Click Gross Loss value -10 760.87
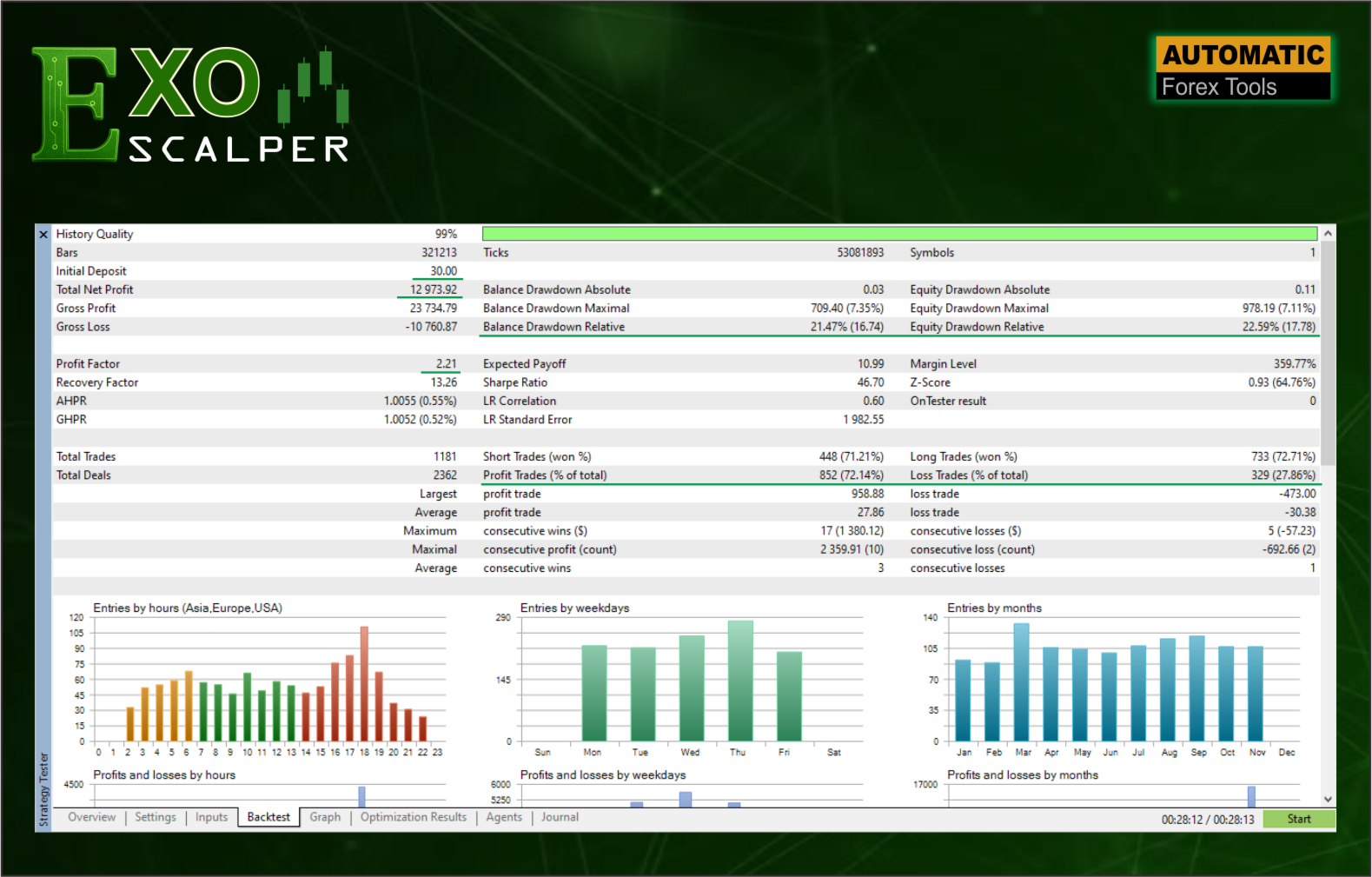This screenshot has height=877, width=1372. tap(431, 327)
